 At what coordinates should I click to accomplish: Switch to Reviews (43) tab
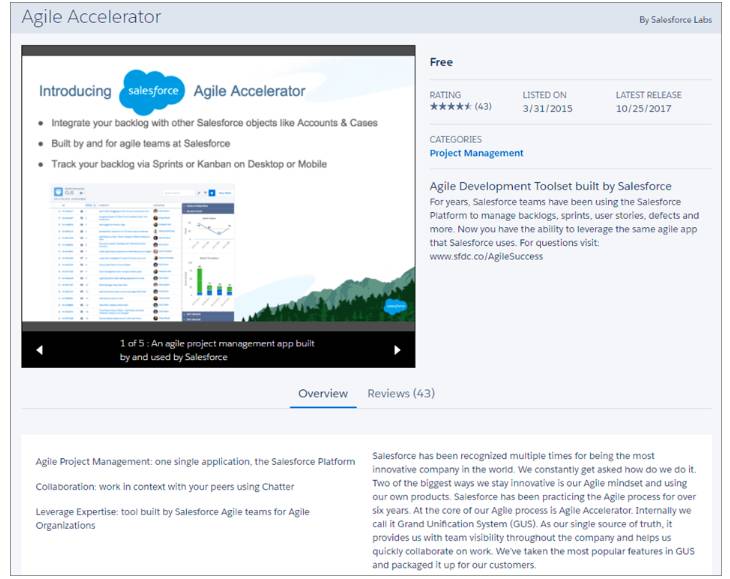tap(401, 394)
